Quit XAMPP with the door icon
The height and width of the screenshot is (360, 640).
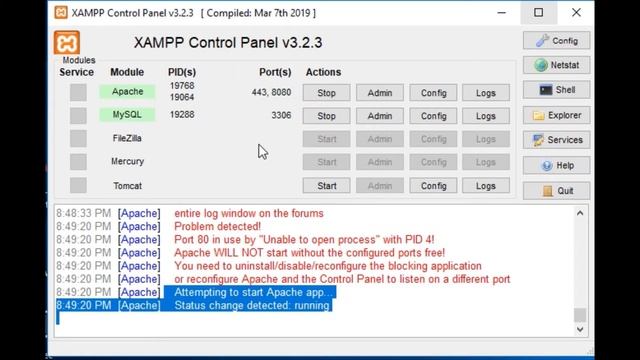(x=556, y=191)
